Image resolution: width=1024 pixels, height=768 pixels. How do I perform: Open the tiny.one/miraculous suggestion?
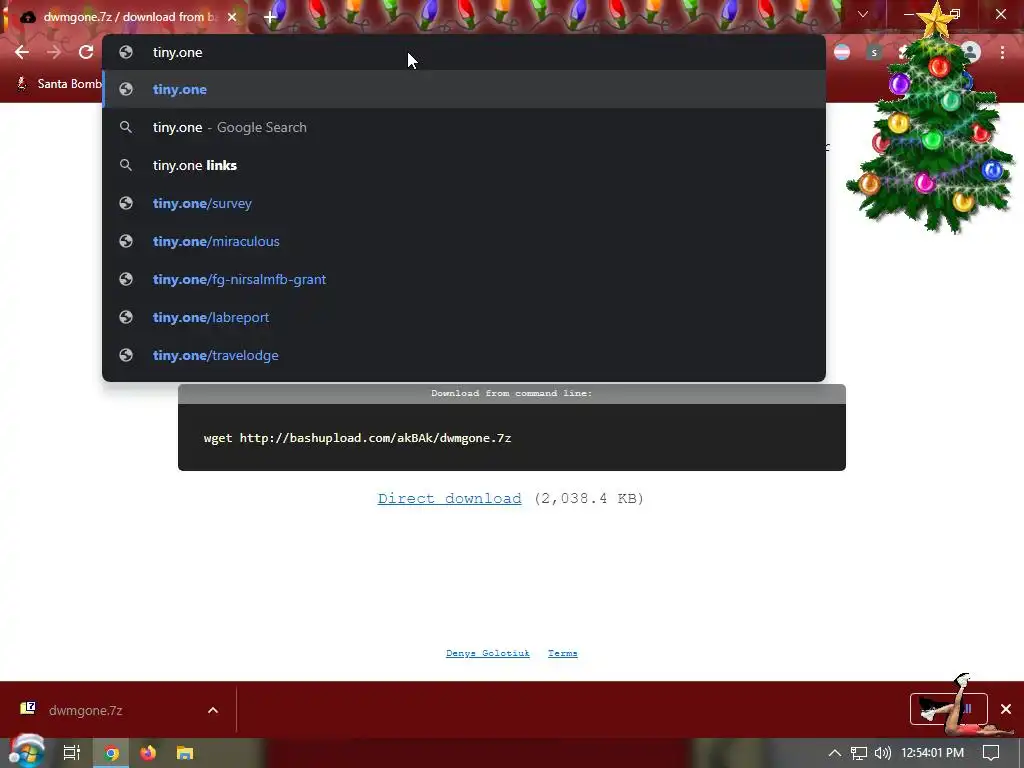pos(464,241)
